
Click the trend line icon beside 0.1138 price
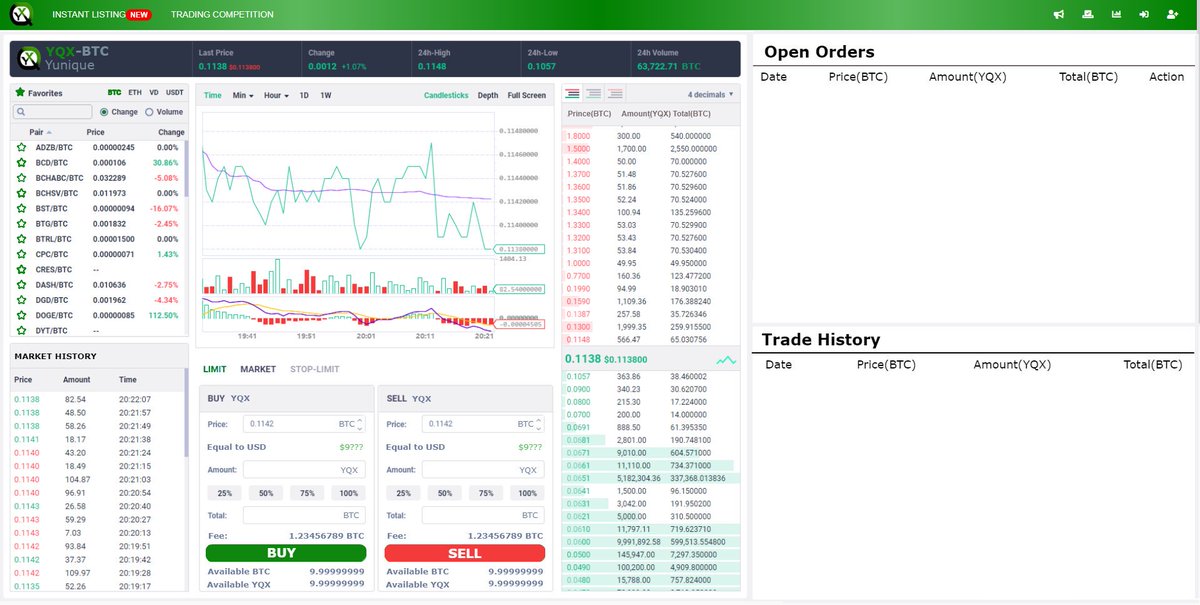(x=726, y=360)
